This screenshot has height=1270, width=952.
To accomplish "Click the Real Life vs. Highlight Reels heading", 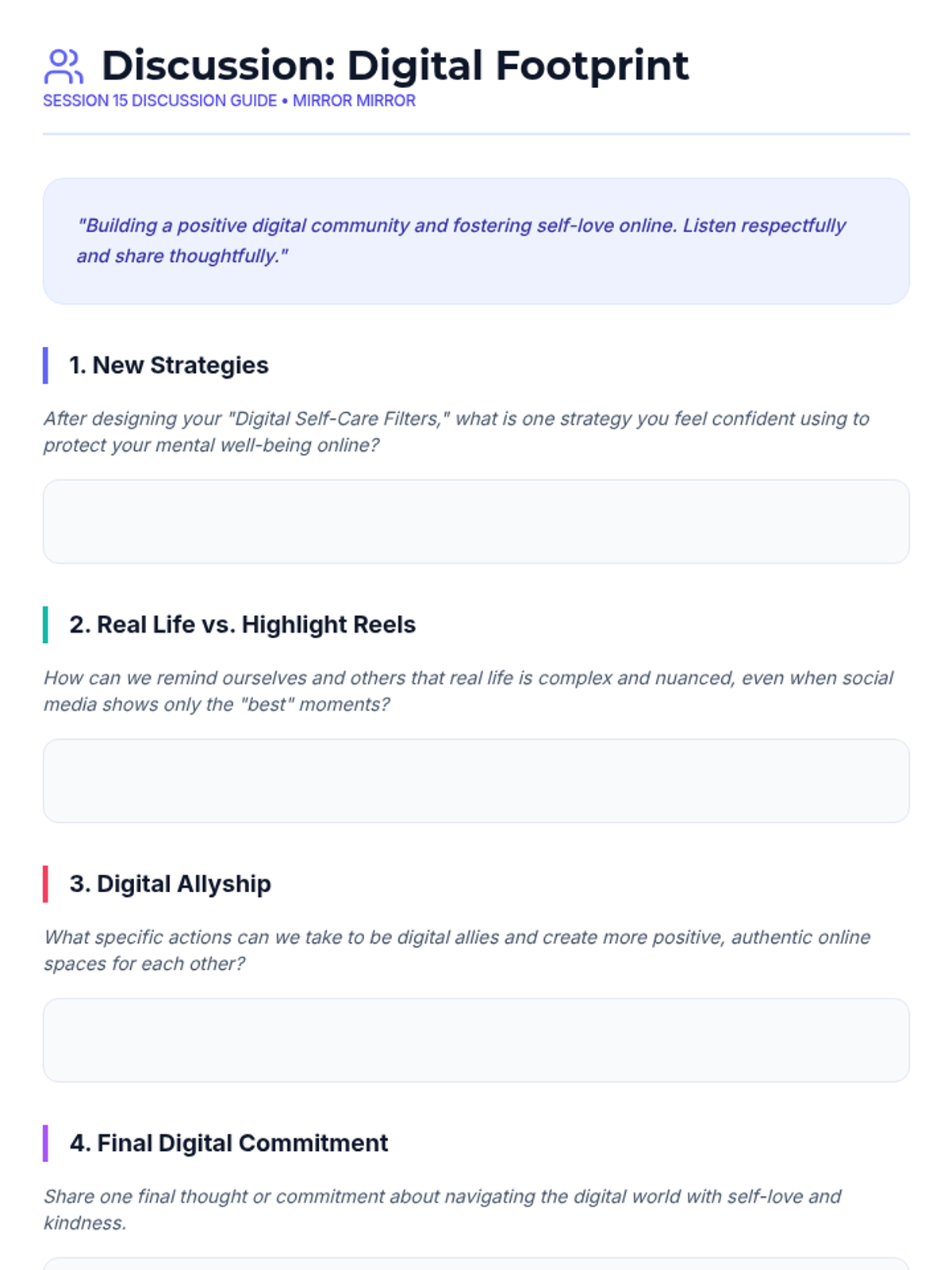I will click(242, 625).
